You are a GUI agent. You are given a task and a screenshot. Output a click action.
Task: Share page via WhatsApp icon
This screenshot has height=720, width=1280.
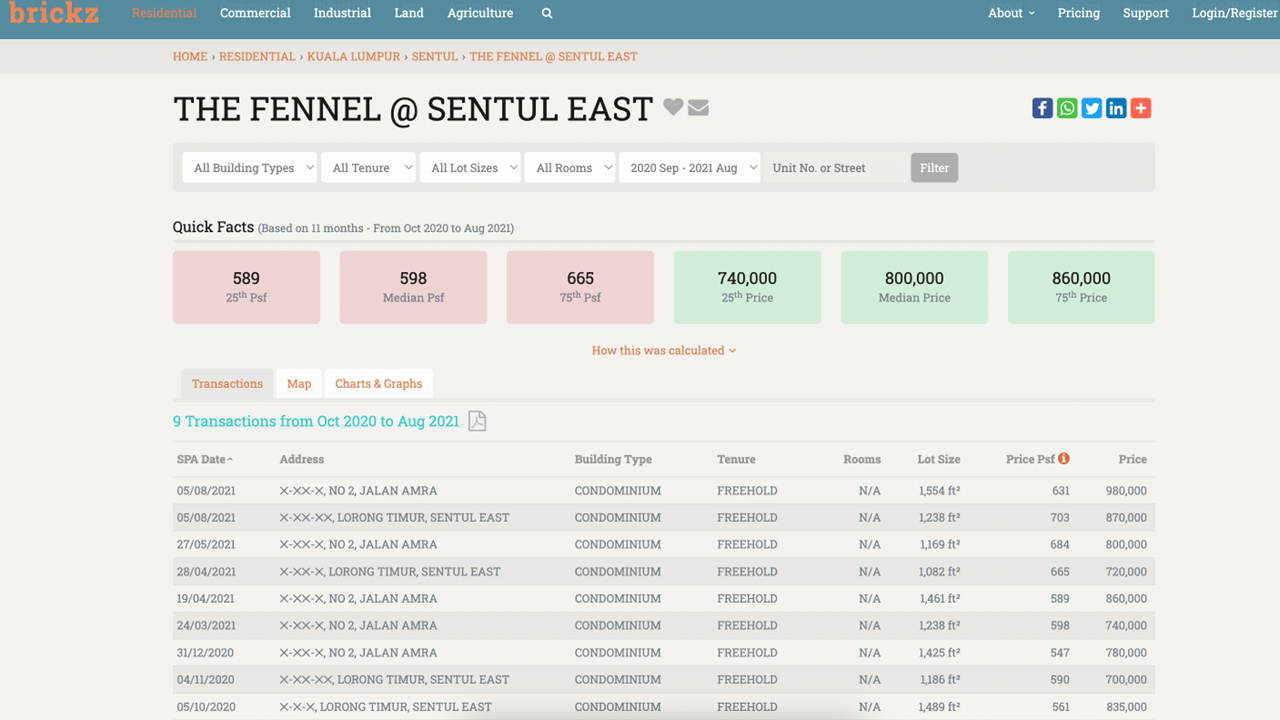click(1067, 108)
